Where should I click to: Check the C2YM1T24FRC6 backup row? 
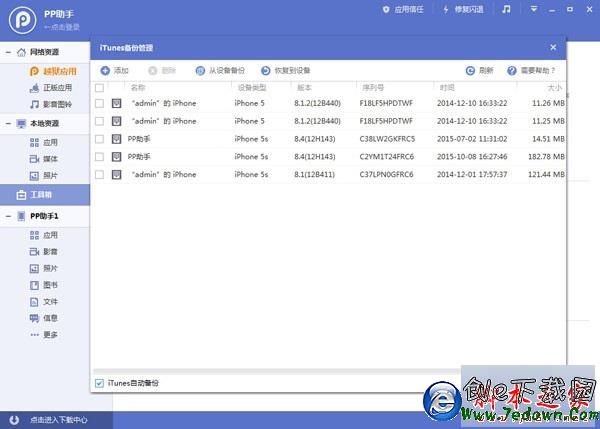[99, 157]
